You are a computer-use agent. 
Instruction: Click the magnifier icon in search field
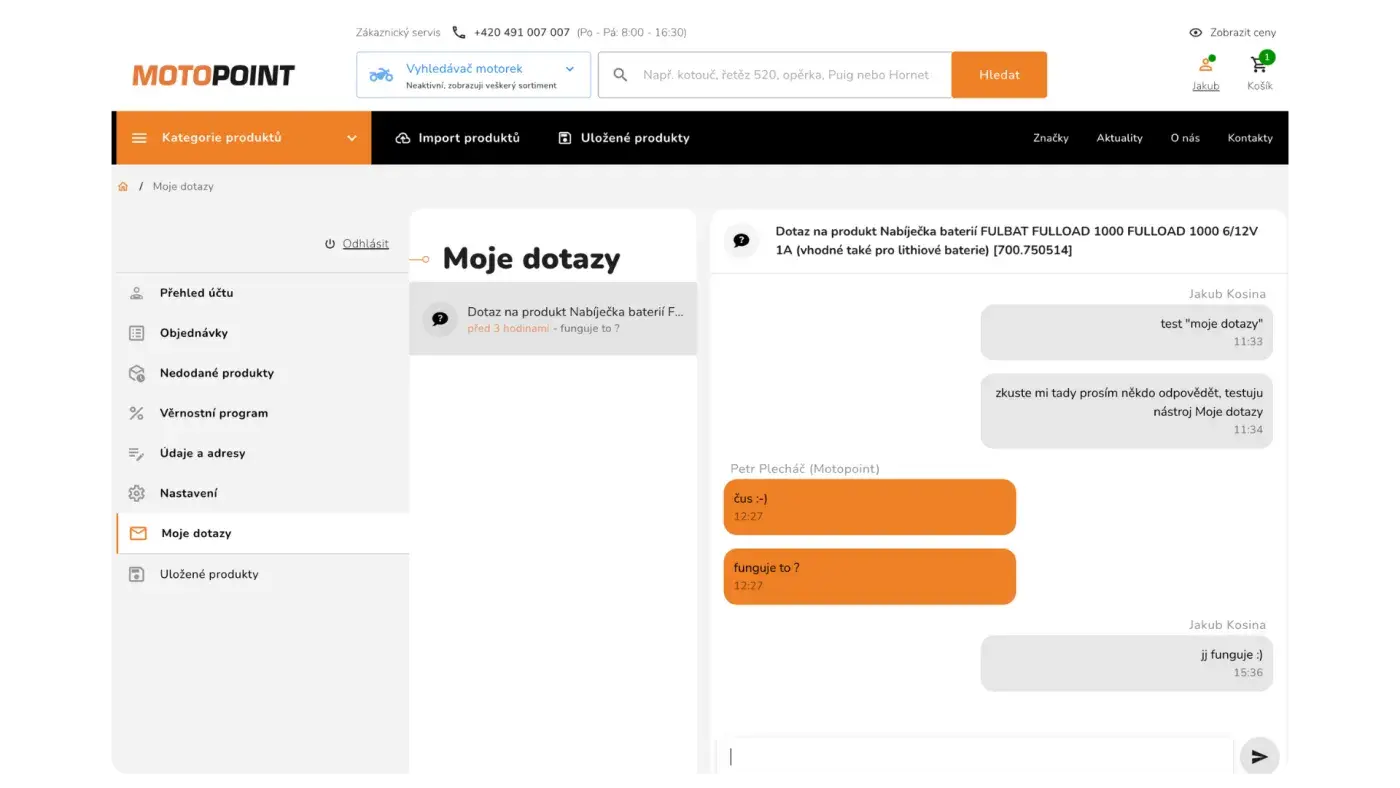[x=620, y=75]
